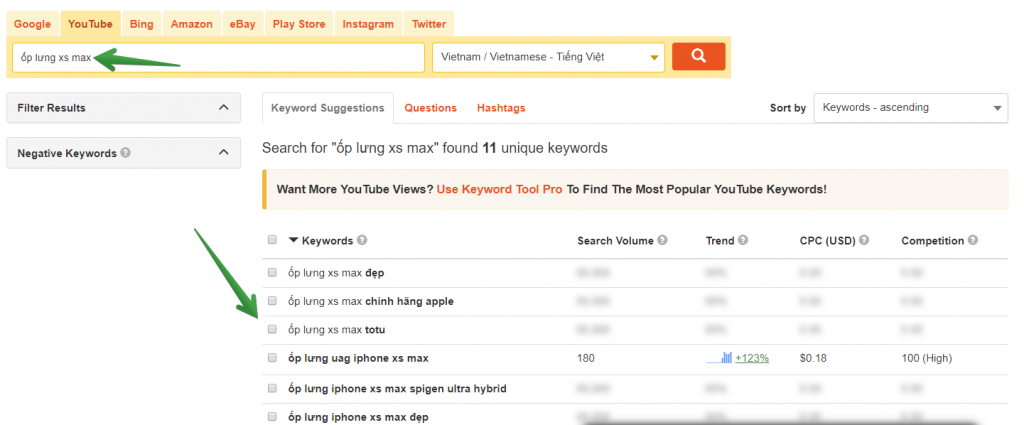Click keyword 'ốp lưng xs max chính hãng apple'
Image resolution: width=1024 pixels, height=425 pixels.
[371, 301]
